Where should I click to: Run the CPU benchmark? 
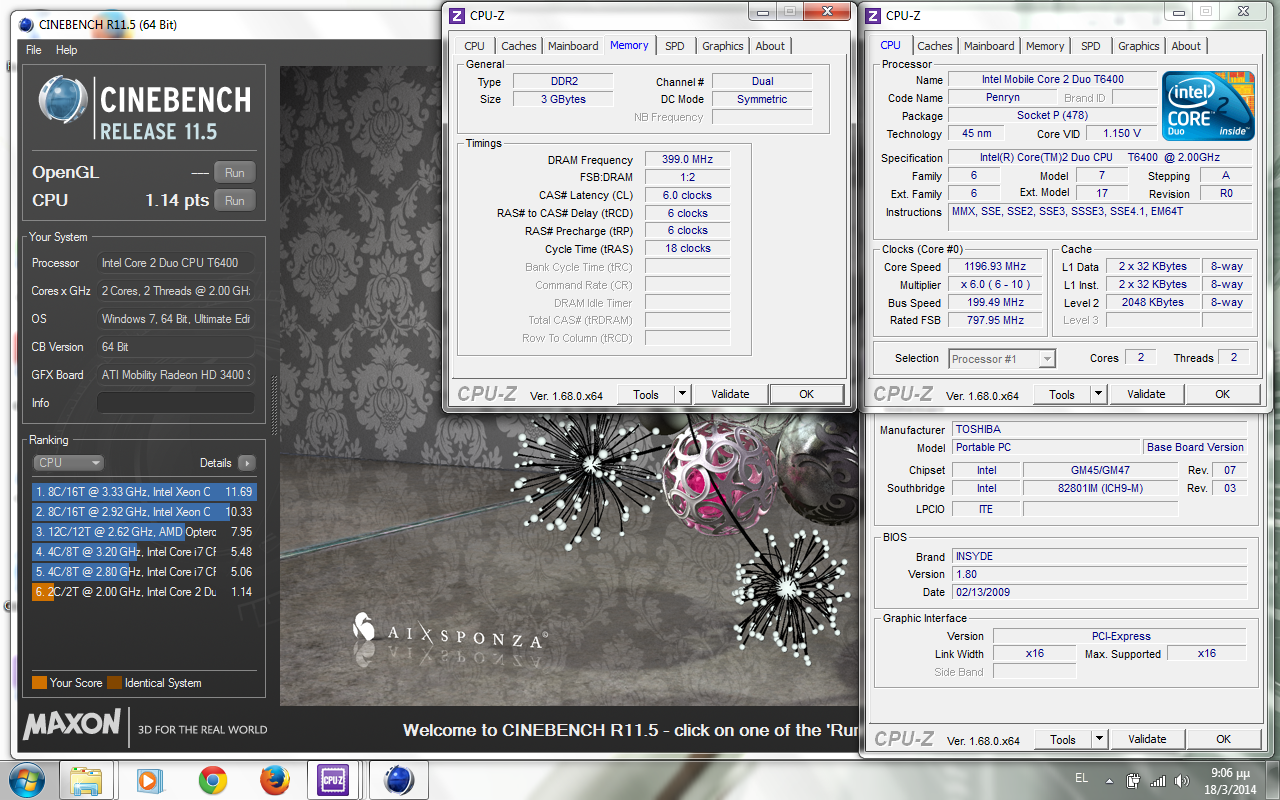click(x=234, y=200)
